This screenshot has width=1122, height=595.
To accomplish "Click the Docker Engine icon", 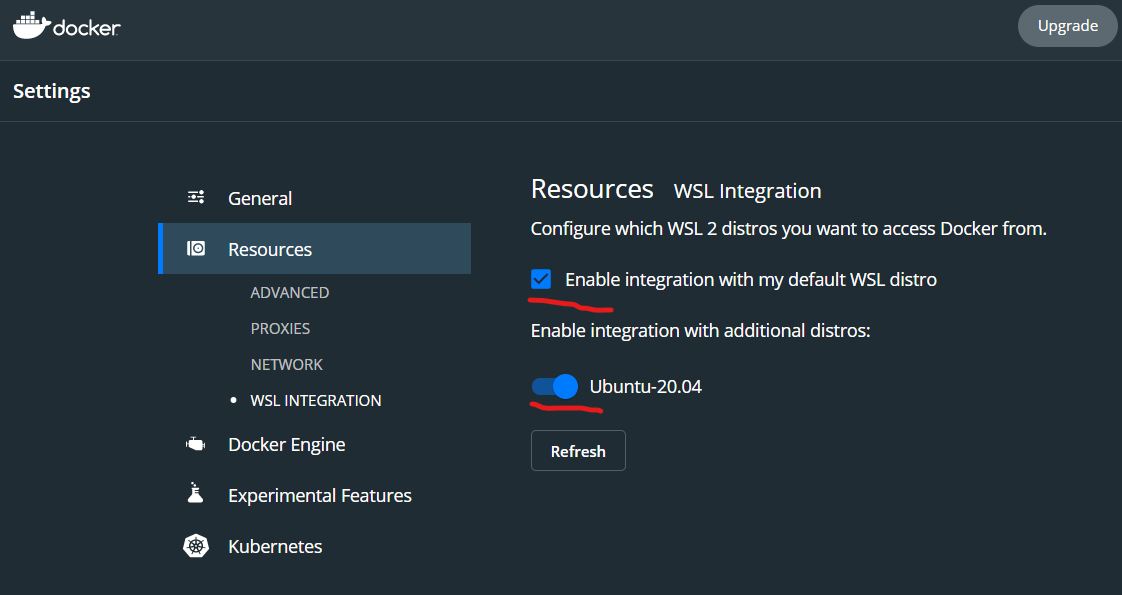I will tap(195, 444).
